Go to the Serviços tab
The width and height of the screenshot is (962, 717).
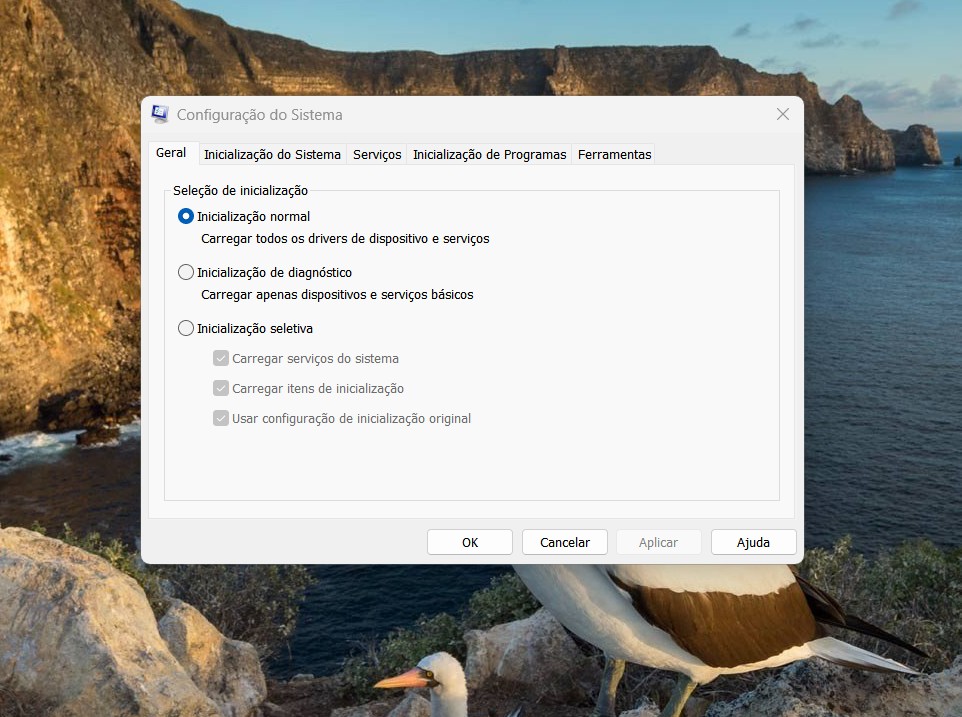click(377, 154)
